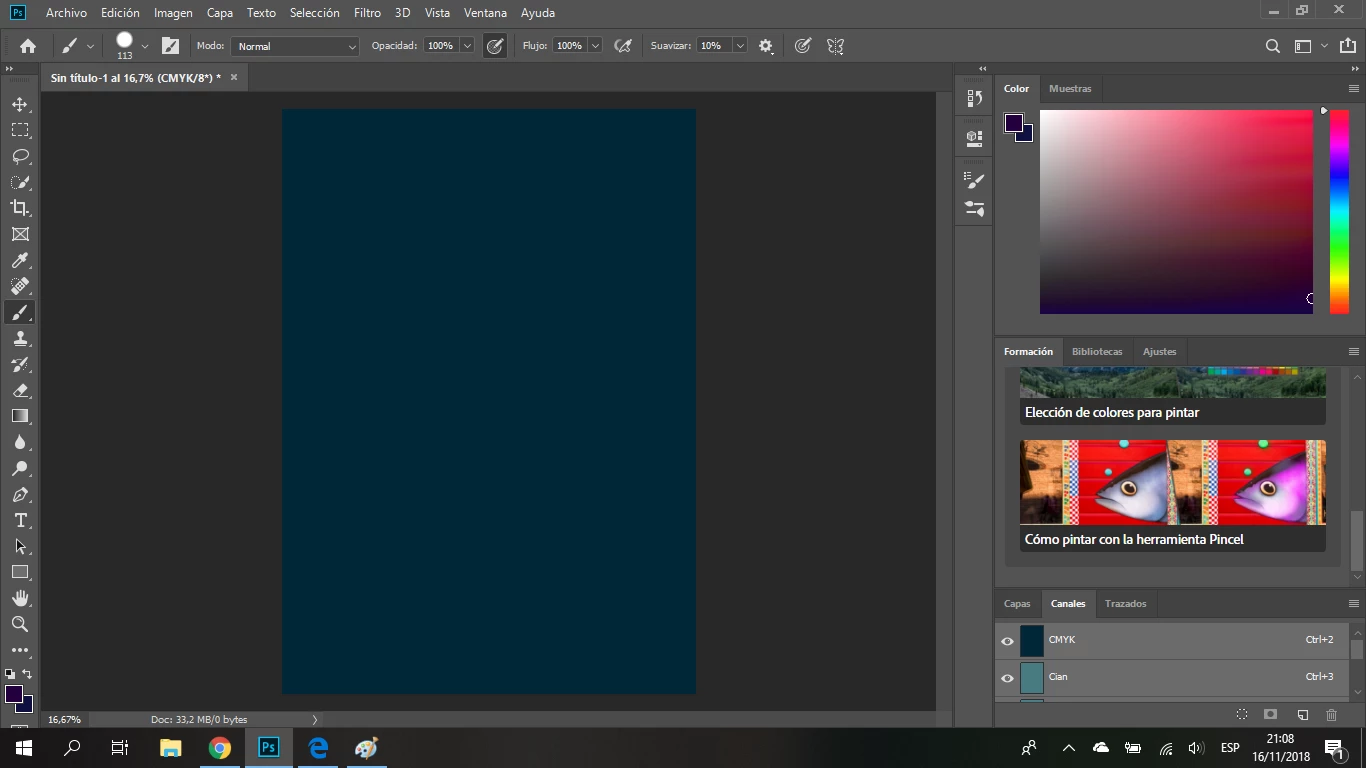Open the brush preset picker dropdown
Viewport: 1366px width, 768px height.
tap(145, 46)
